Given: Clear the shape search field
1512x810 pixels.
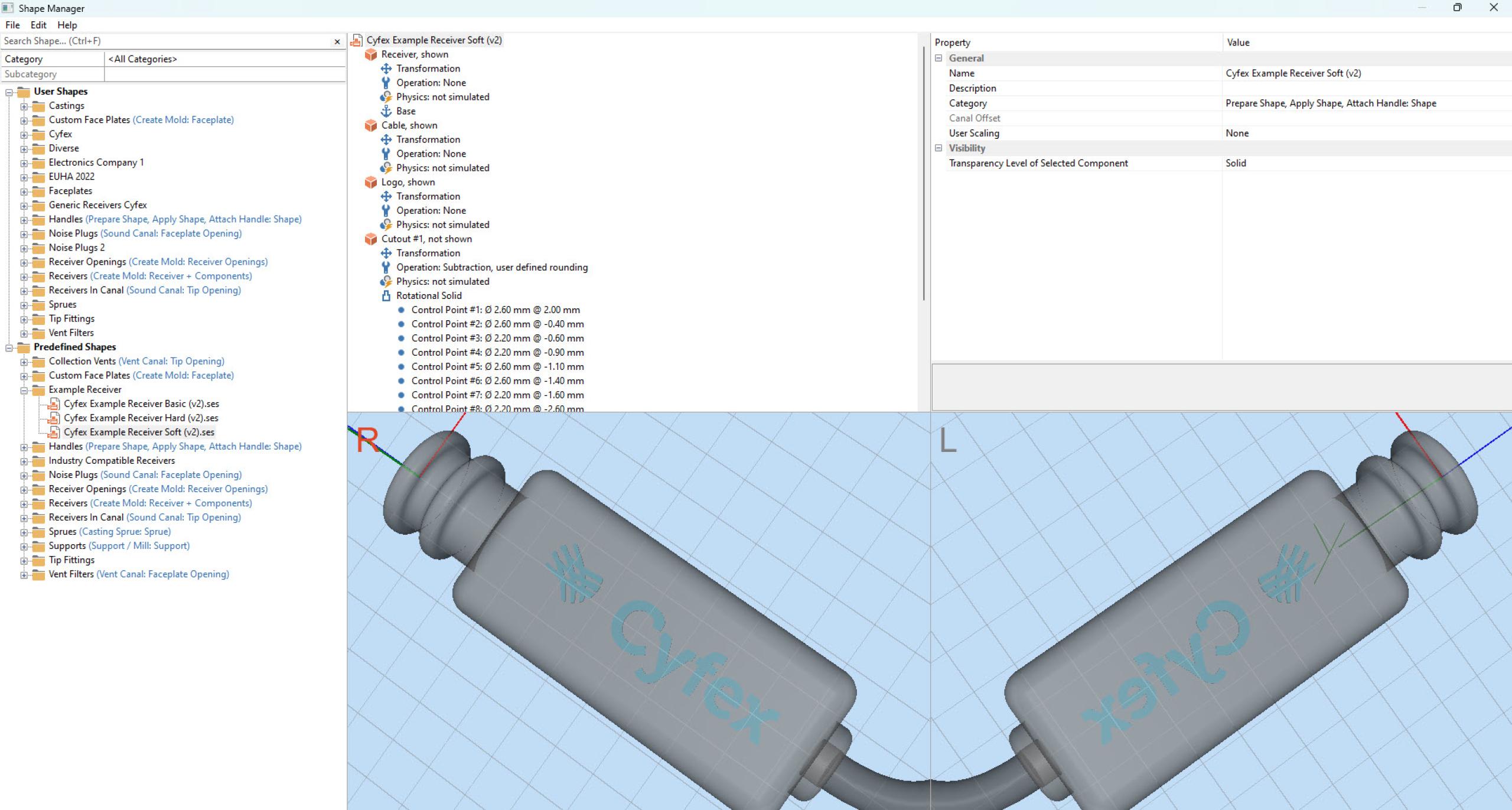Looking at the screenshot, I should pyautogui.click(x=337, y=41).
